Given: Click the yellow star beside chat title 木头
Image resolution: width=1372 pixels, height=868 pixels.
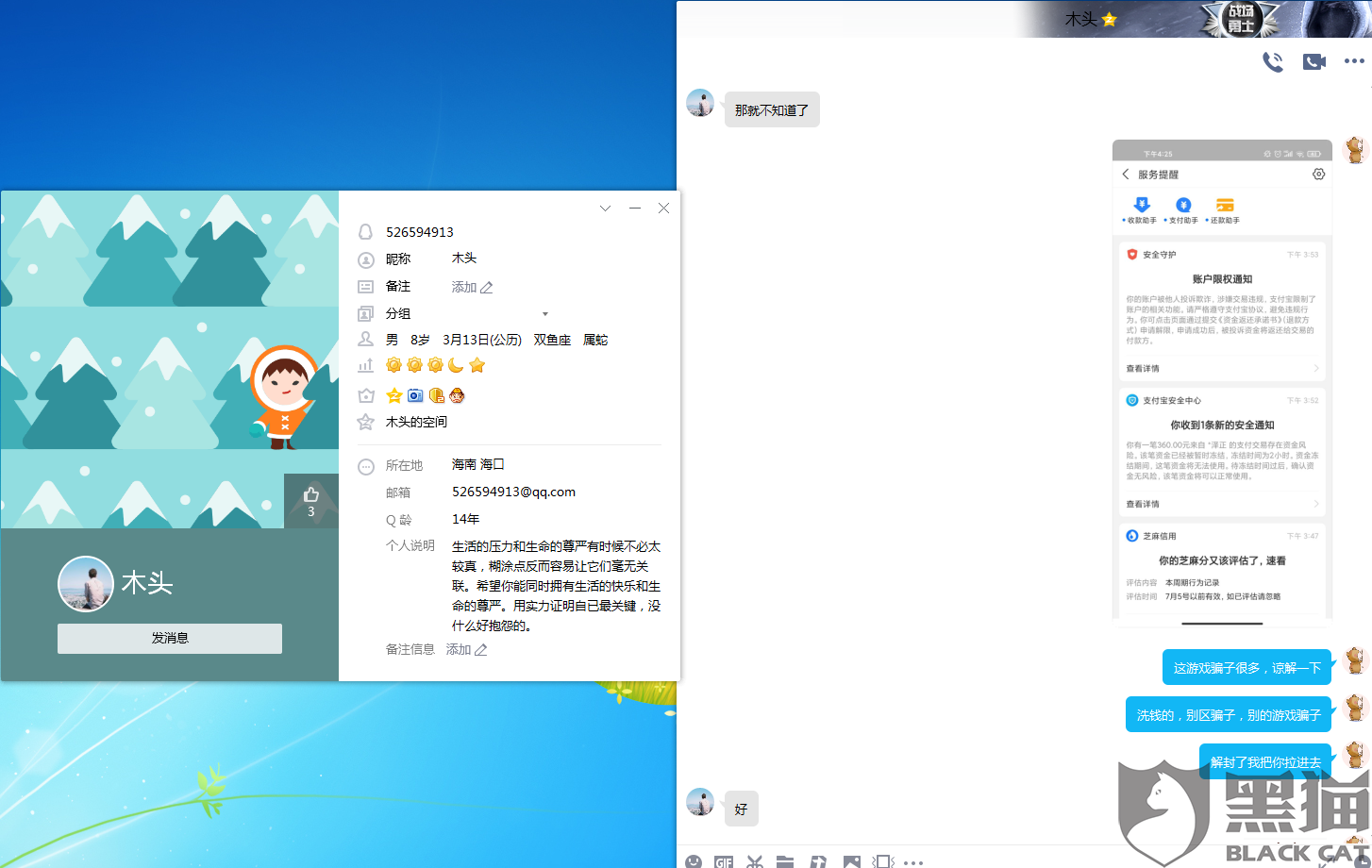Looking at the screenshot, I should click(1110, 19).
